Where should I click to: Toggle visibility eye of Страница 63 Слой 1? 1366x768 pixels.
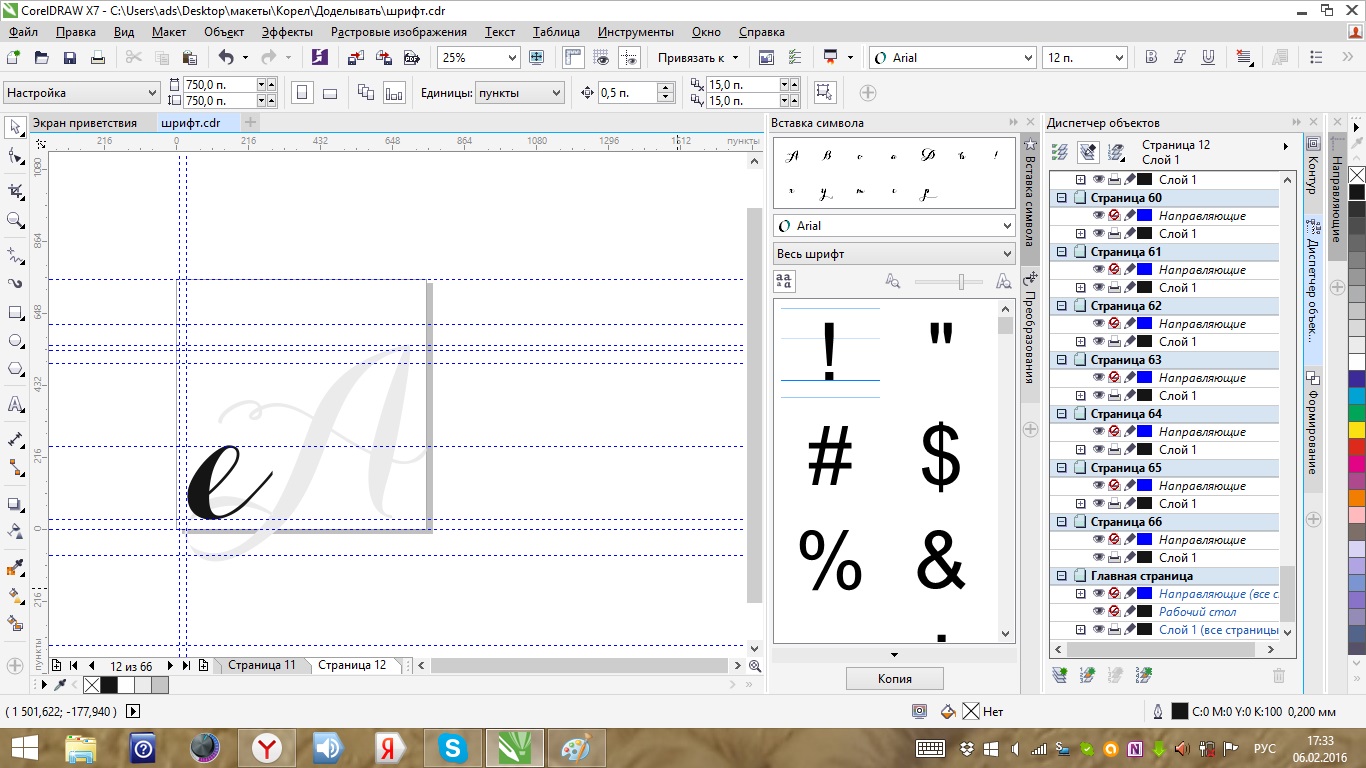(x=1098, y=396)
